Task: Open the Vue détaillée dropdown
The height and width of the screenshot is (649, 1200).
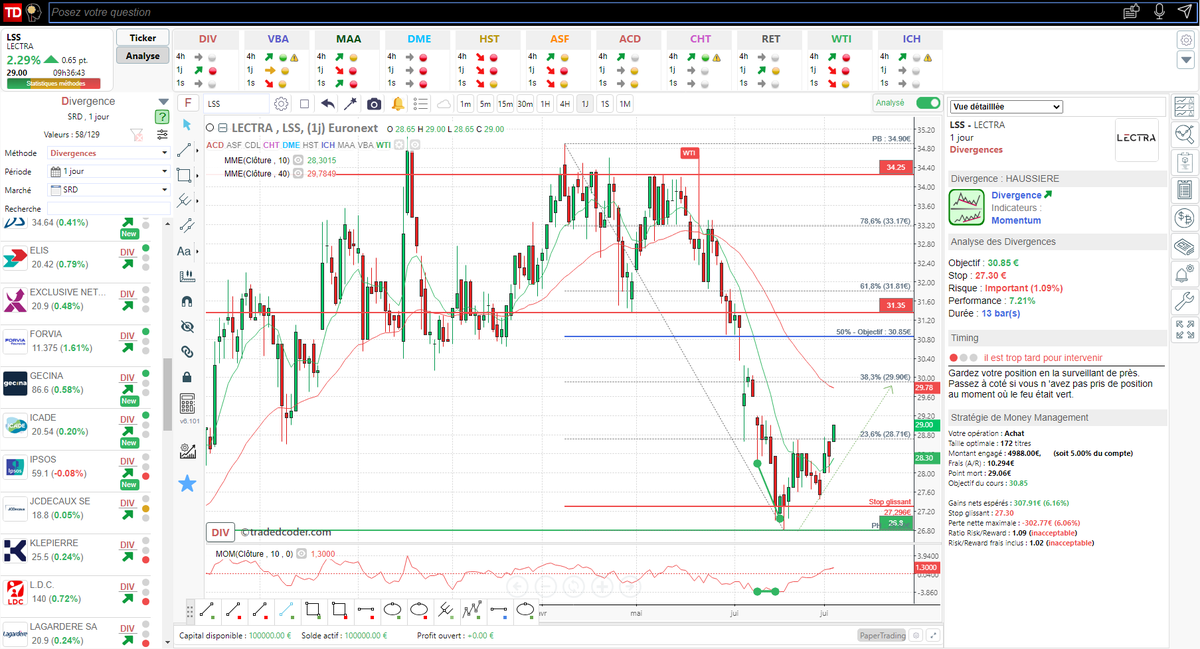Action: [x=1006, y=106]
